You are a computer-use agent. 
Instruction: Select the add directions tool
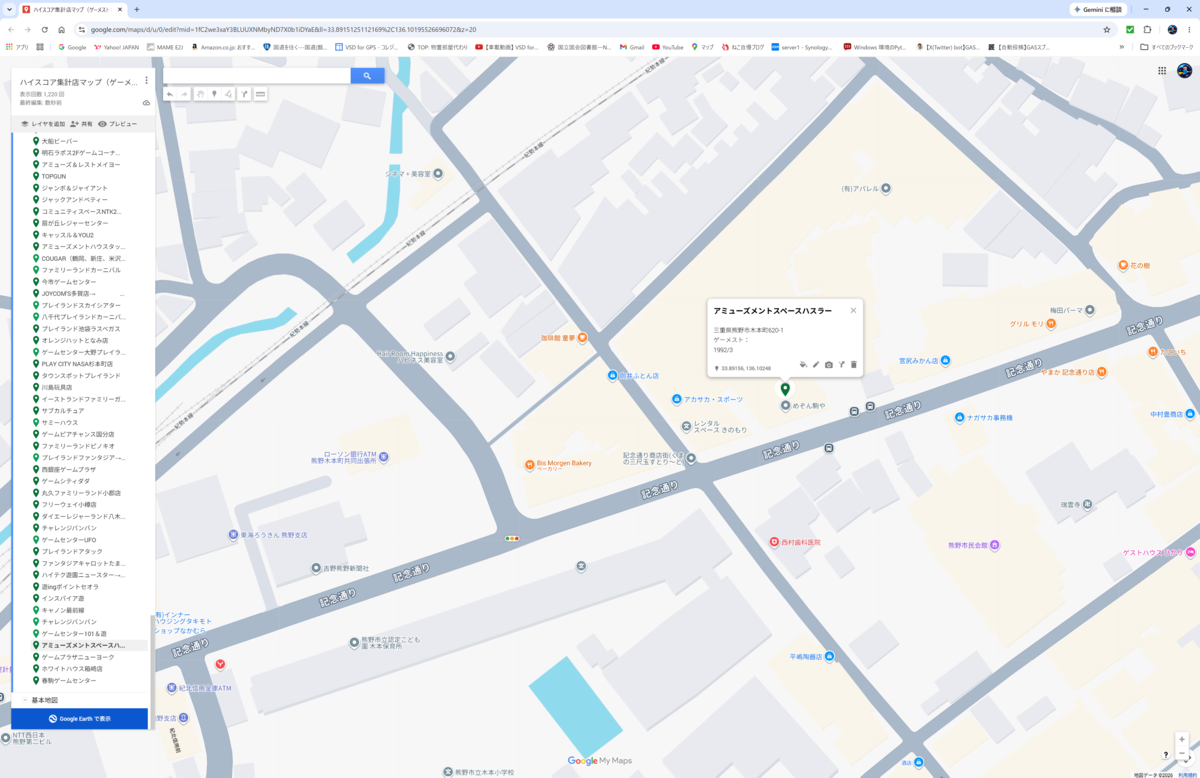(x=244, y=94)
